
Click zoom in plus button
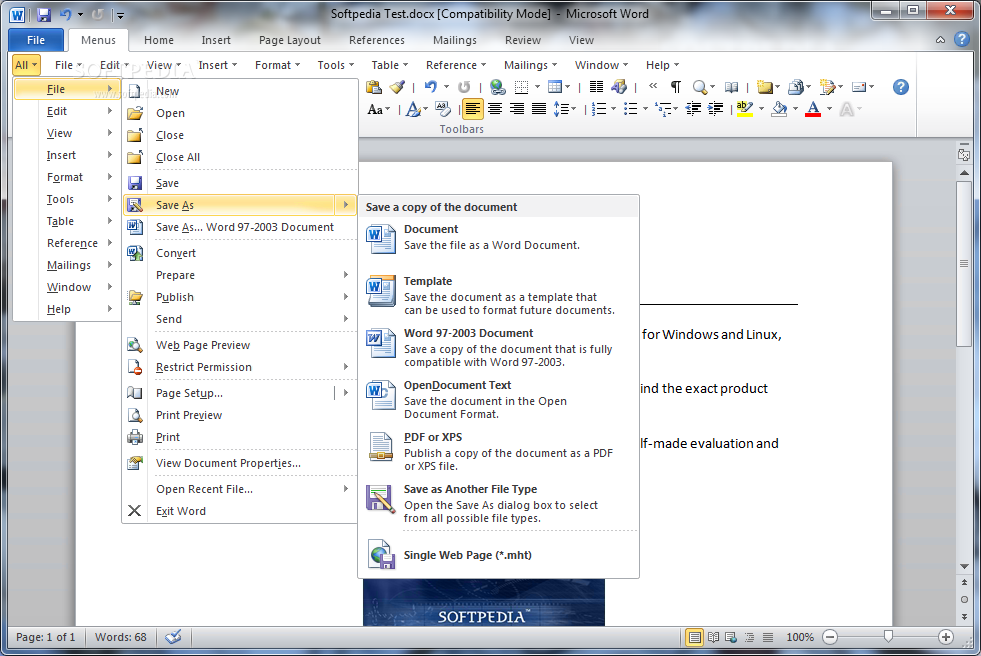coord(946,637)
